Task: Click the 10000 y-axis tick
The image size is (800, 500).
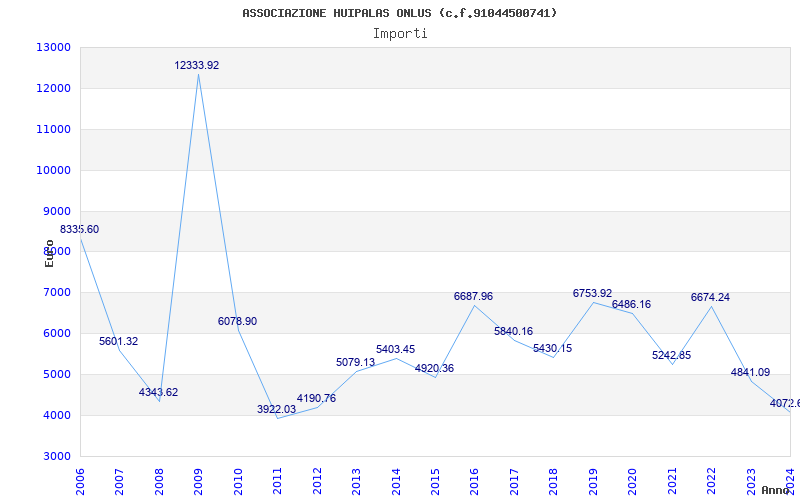Action: pos(54,170)
